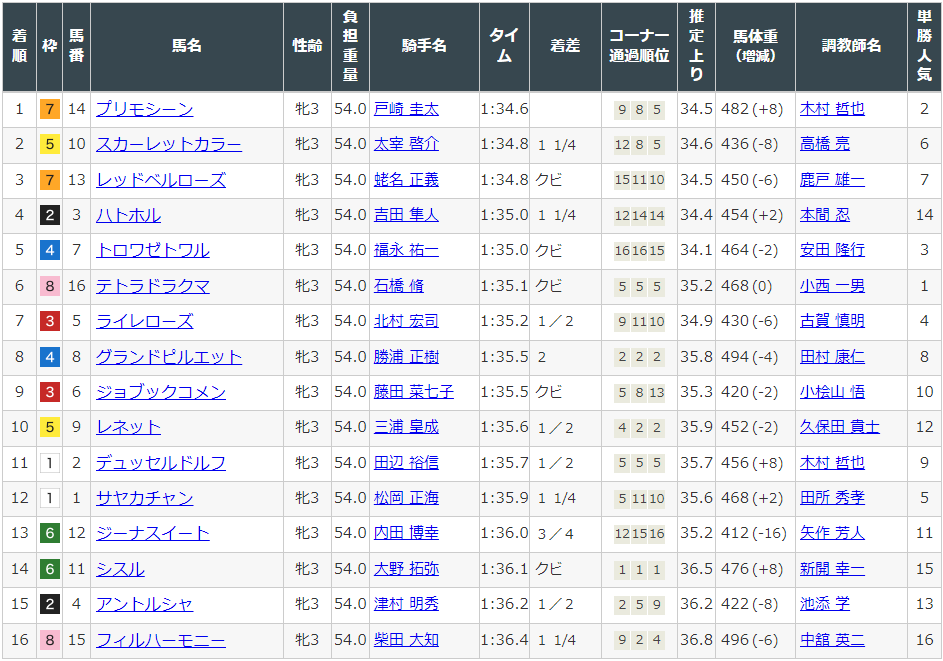Image resolution: width=943 pixels, height=661 pixels.
Task: Open trainer profile 田村 康仁
Action: [x=832, y=357]
